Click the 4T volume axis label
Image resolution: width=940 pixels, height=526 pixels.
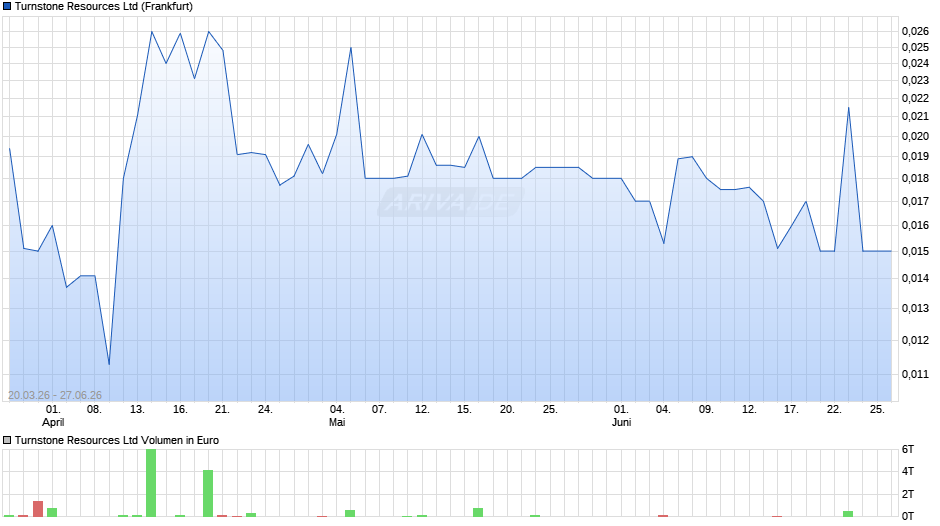click(908, 471)
